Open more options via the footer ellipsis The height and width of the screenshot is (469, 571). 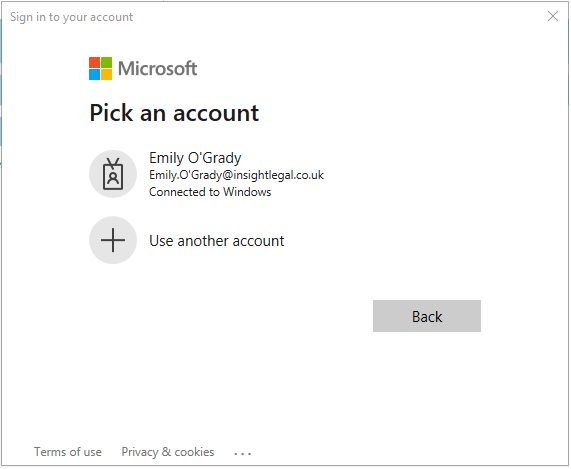coord(243,454)
